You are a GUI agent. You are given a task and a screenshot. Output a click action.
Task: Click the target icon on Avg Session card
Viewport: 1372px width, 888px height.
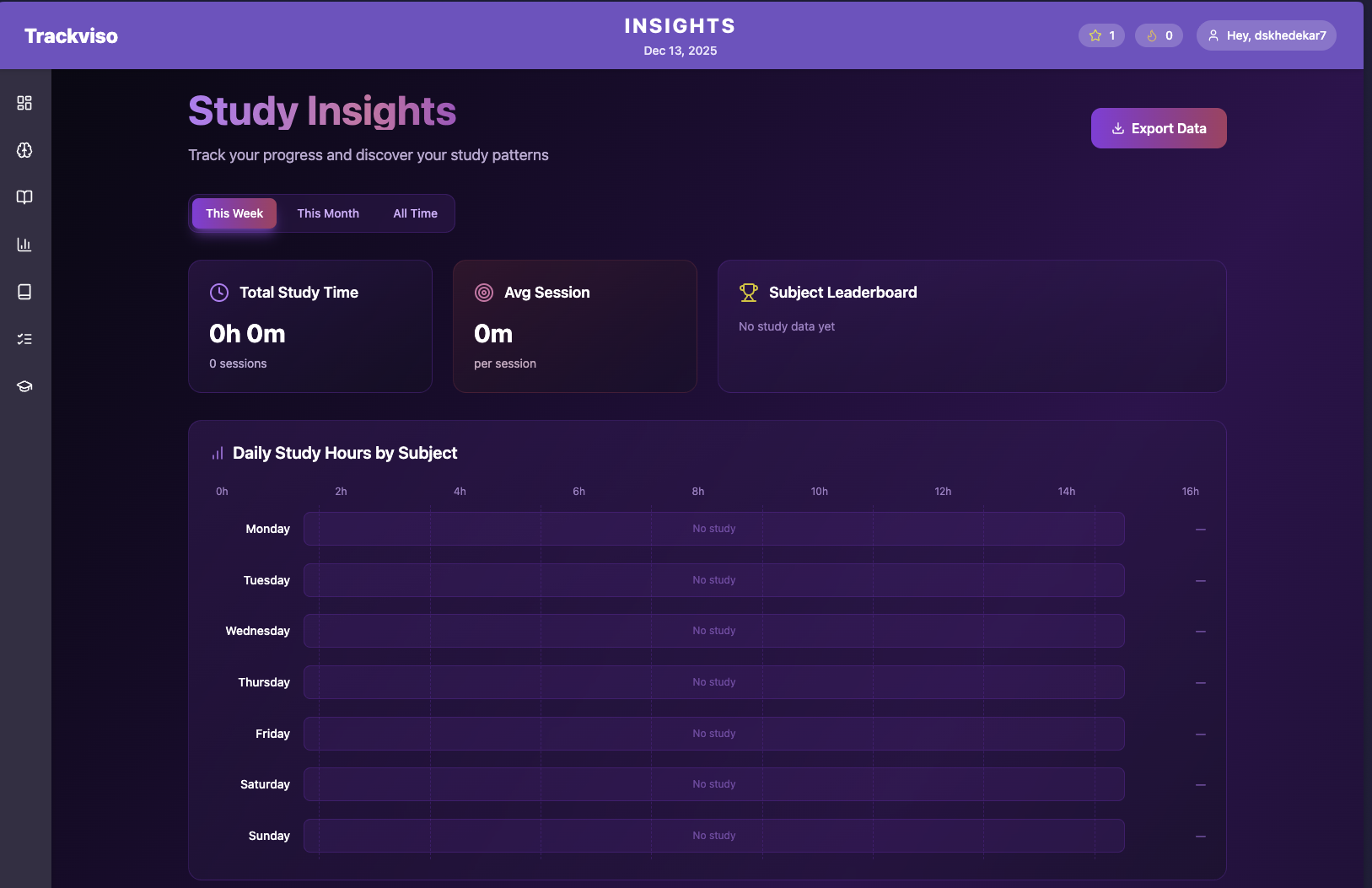(x=483, y=293)
